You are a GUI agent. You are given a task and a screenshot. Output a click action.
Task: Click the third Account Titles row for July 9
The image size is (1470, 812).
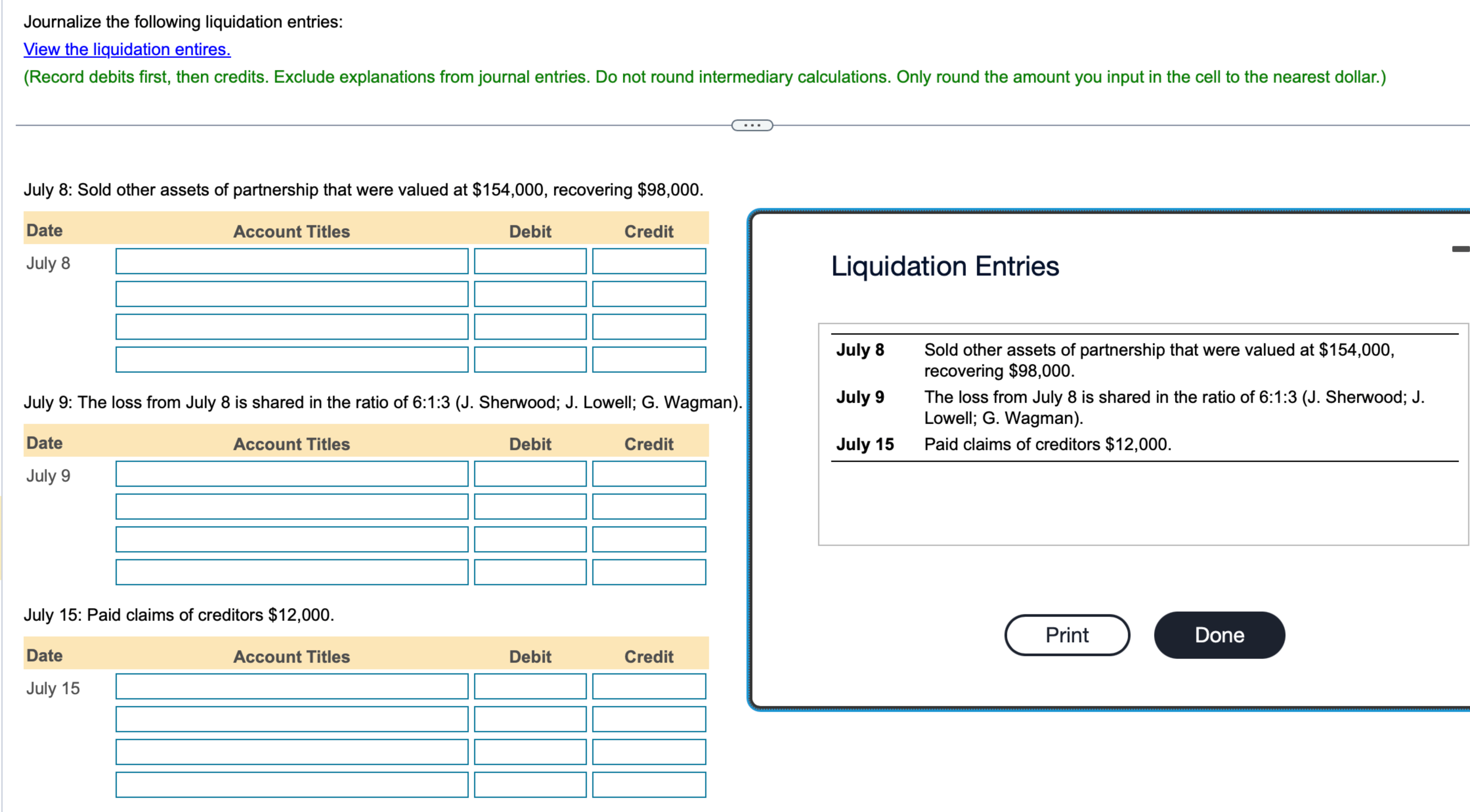click(292, 539)
